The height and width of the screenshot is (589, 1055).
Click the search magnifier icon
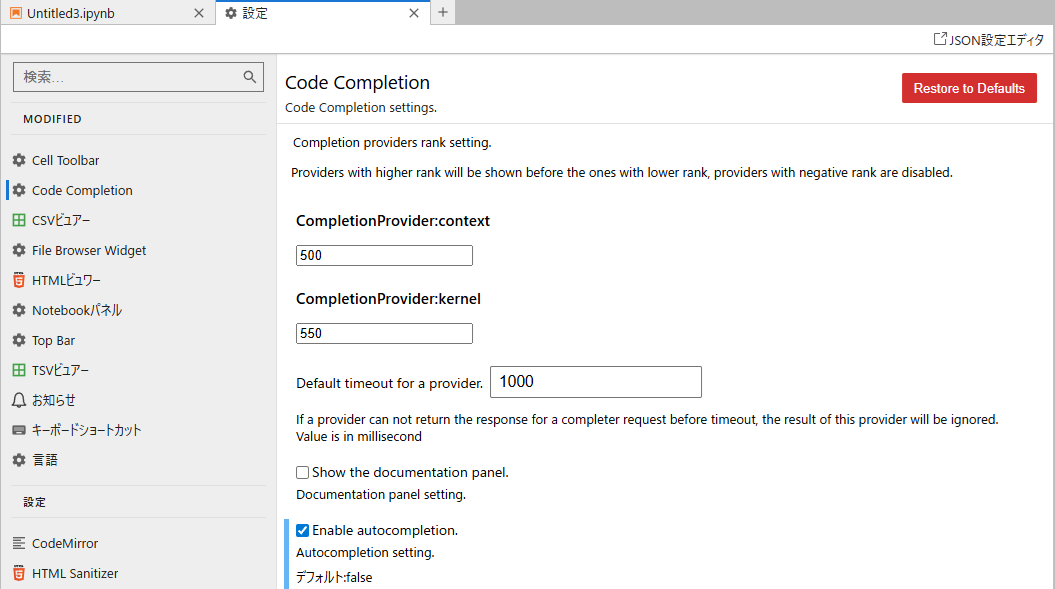250,77
